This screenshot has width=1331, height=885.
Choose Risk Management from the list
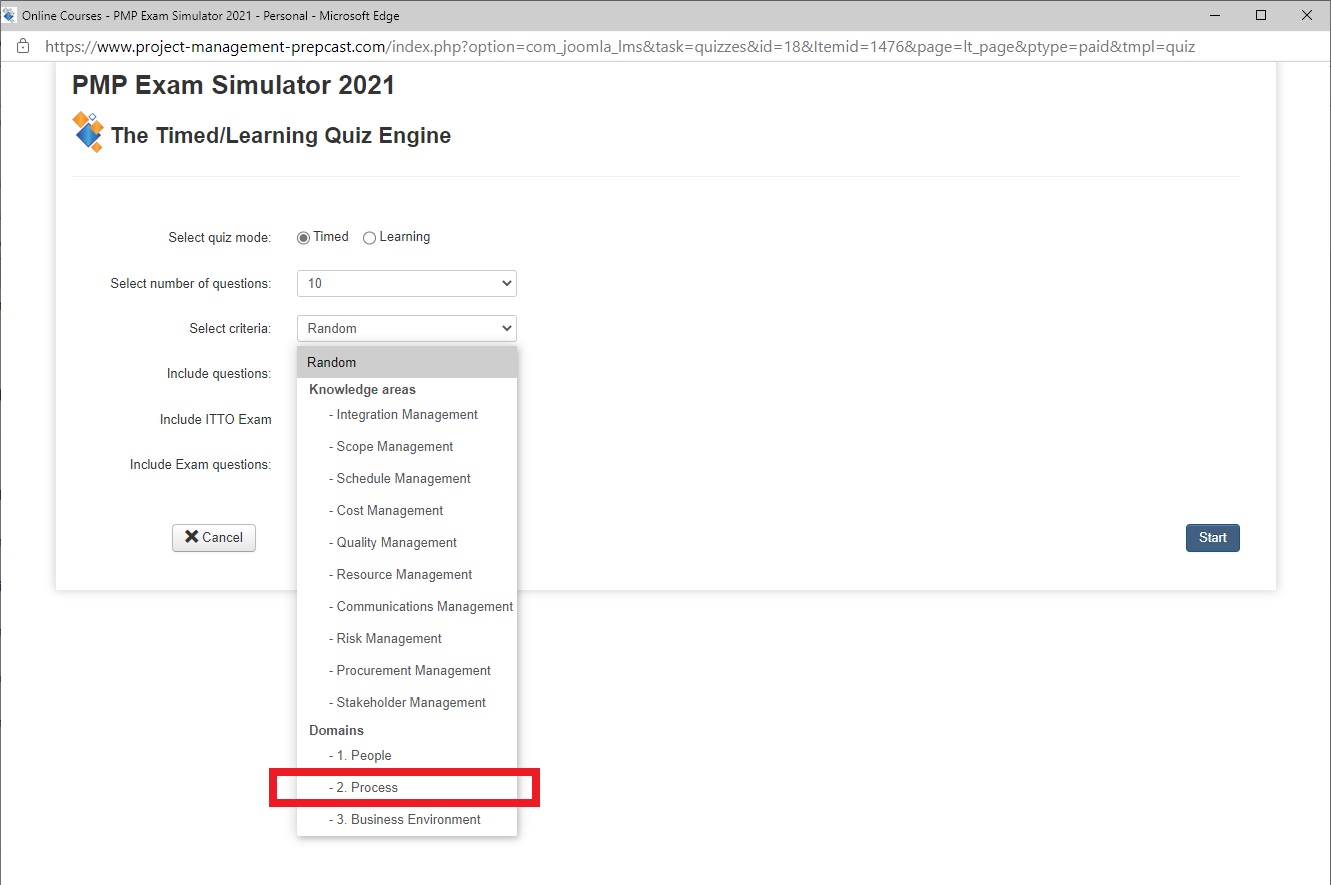[x=407, y=639]
